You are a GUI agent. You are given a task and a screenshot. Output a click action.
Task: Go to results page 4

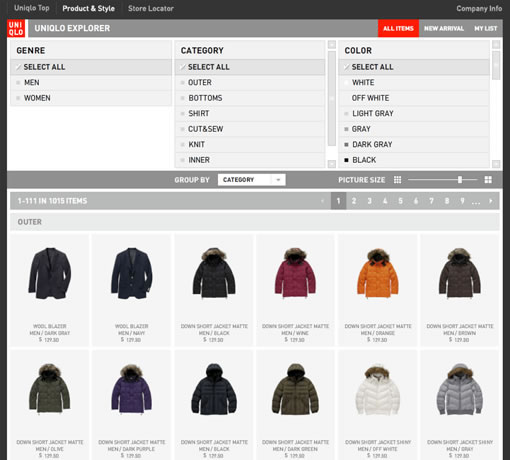point(385,201)
